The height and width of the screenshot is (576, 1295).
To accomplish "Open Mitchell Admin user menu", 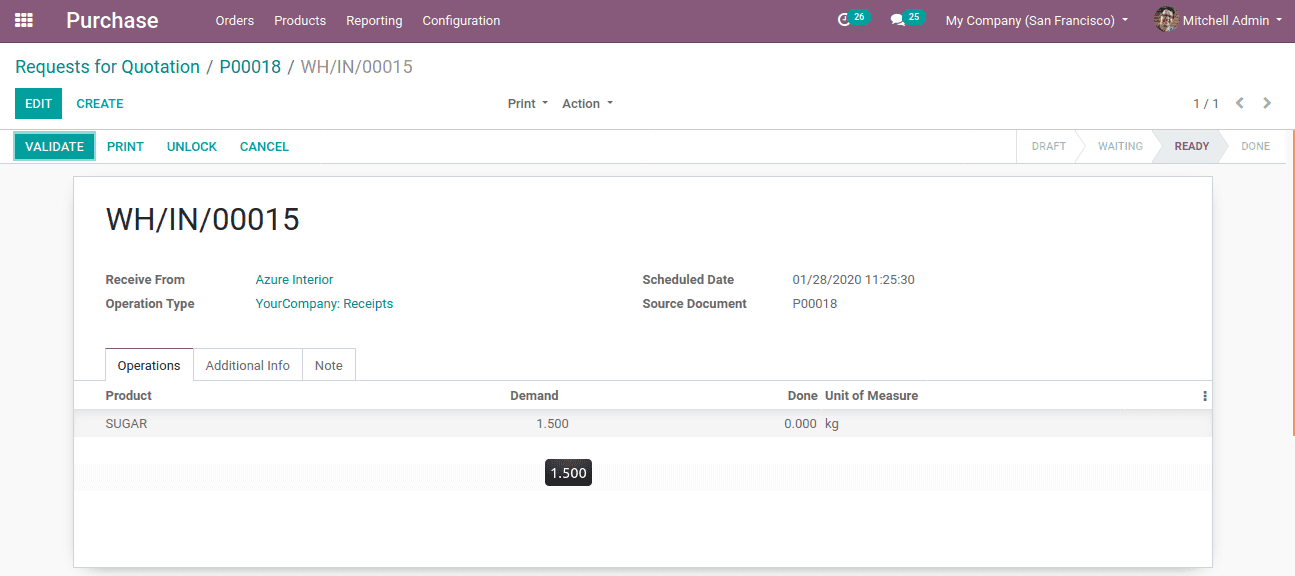I will coord(1218,20).
